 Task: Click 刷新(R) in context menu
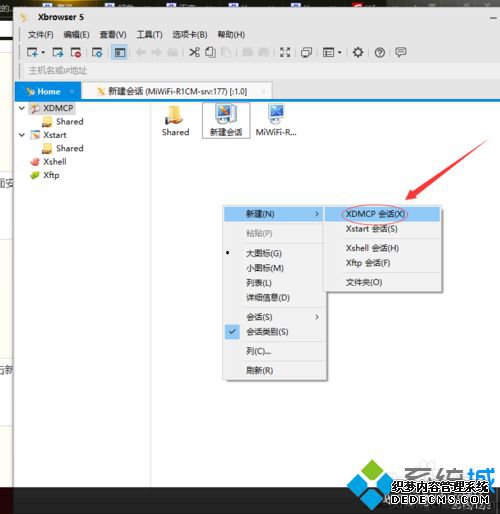coord(273,370)
